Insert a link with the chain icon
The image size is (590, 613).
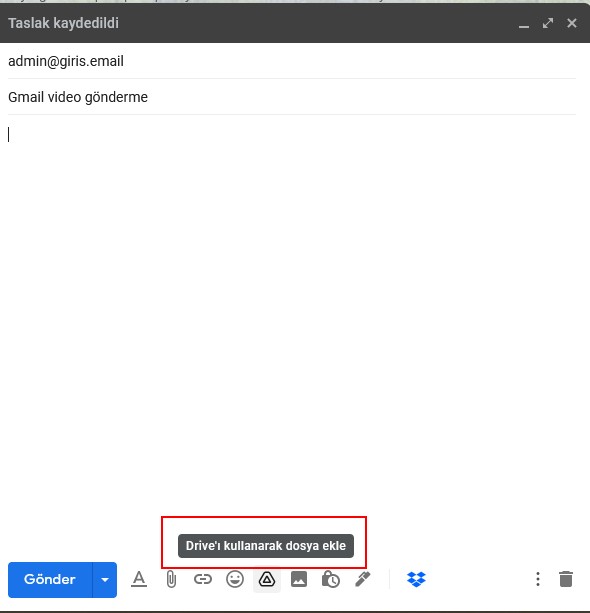[203, 579]
